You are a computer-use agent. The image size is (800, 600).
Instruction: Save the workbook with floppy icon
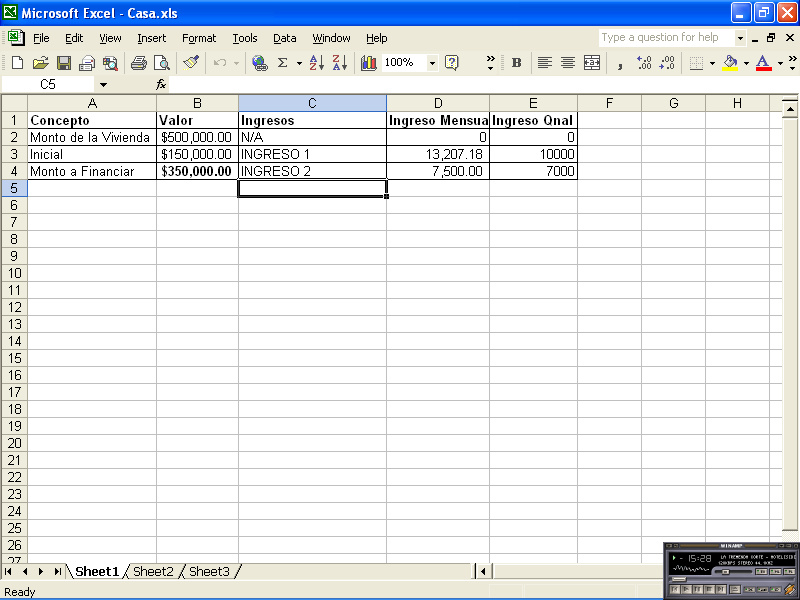click(x=64, y=63)
